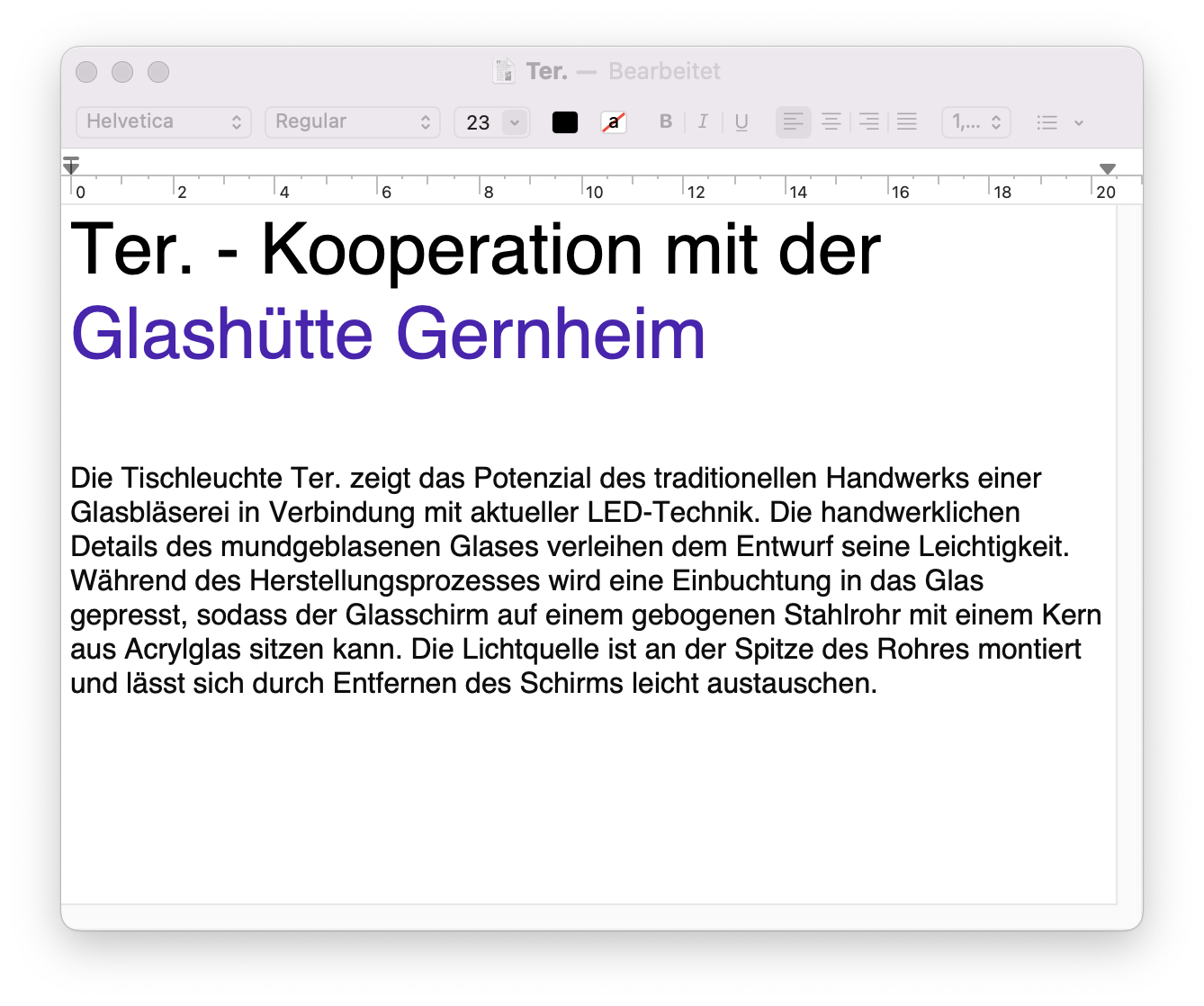Viewport: 1204px width, 1006px height.
Task: Align text to the right
Action: click(869, 121)
